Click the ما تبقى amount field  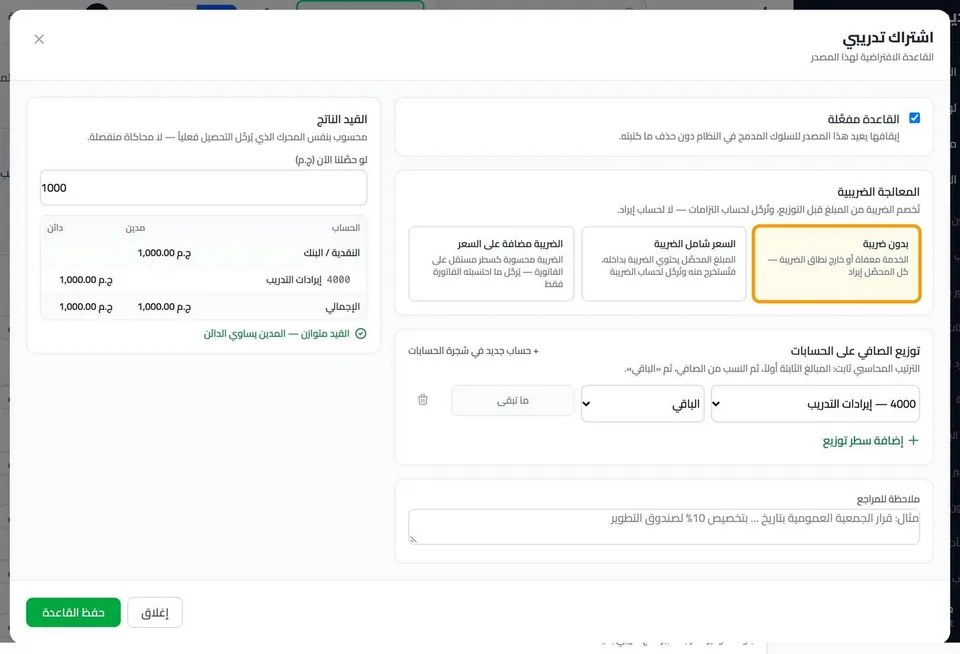click(x=512, y=400)
